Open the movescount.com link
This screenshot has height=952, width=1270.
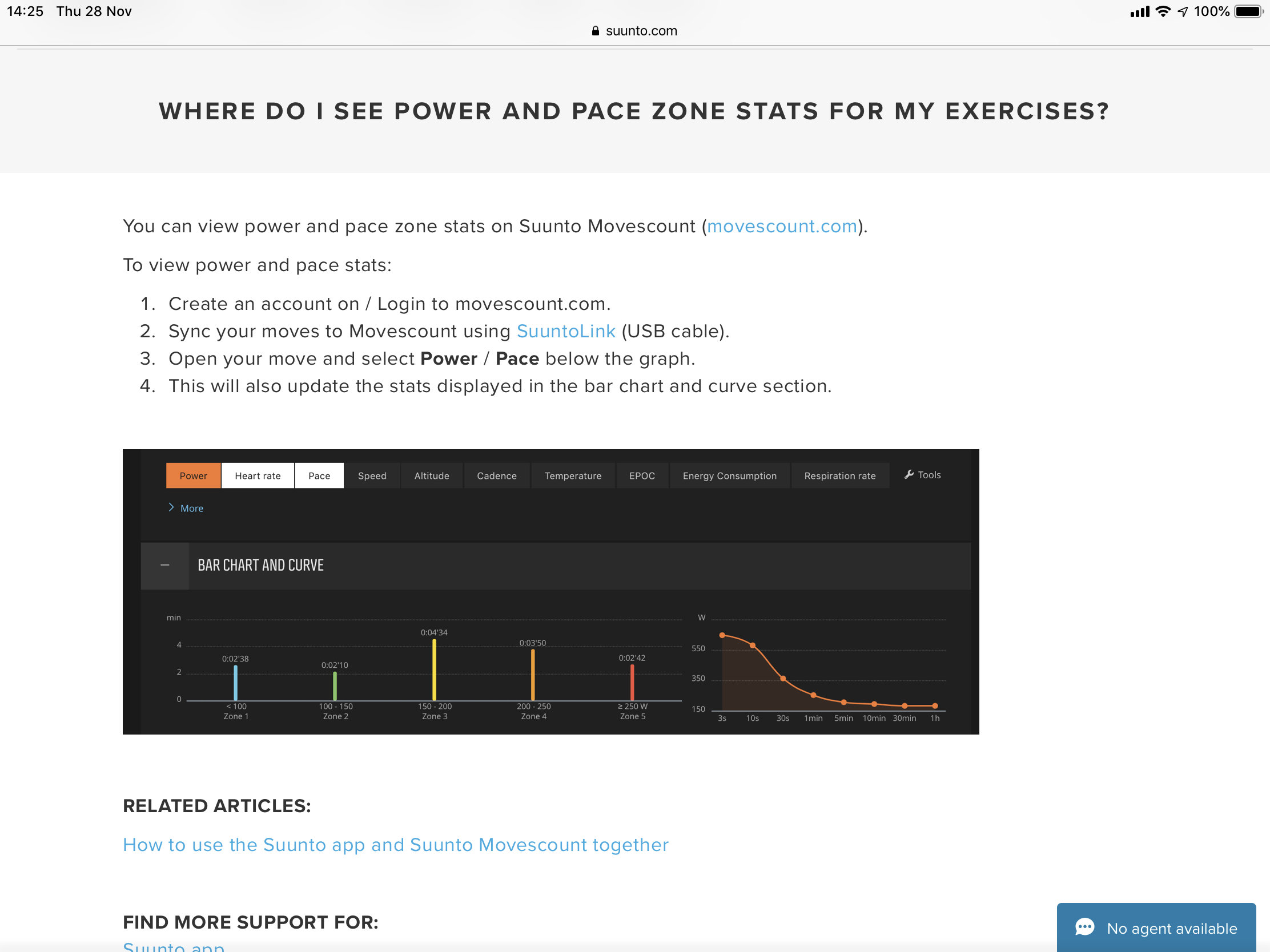coord(782,226)
